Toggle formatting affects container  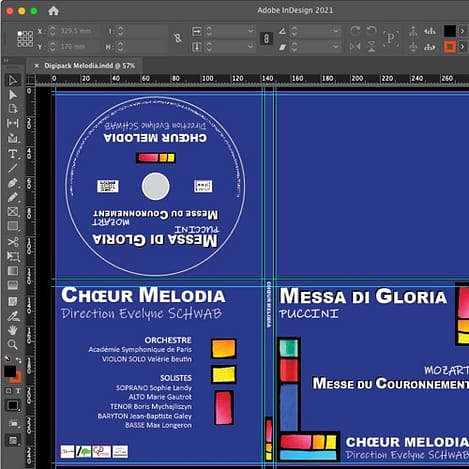pyautogui.click(x=9, y=391)
